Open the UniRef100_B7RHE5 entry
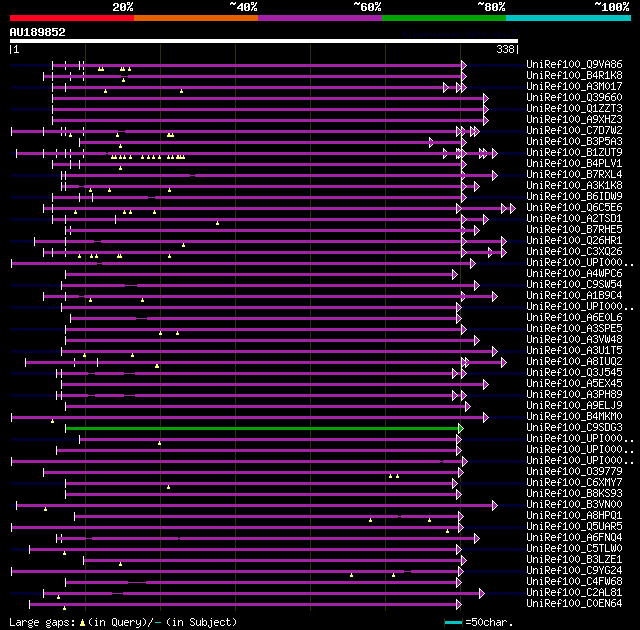Image resolution: width=640 pixels, height=630 pixels. tap(574, 230)
